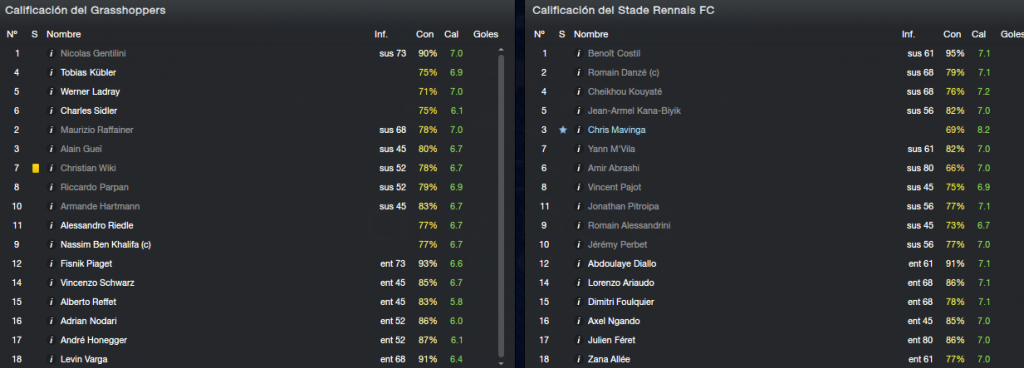This screenshot has height=368, width=1024.
Task: Open Alessandro Riedle player profile
Action: click(97, 226)
